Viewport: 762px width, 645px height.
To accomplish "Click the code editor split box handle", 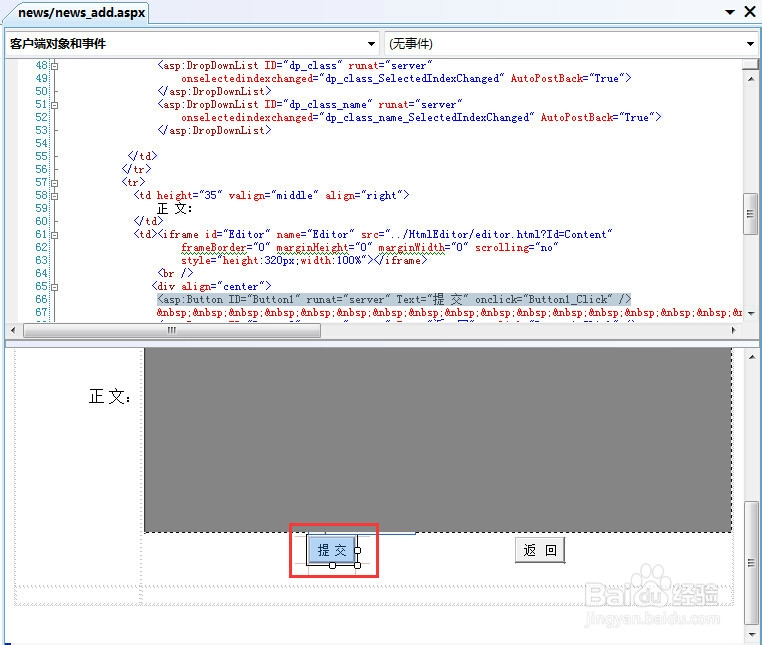I will 750,64.
